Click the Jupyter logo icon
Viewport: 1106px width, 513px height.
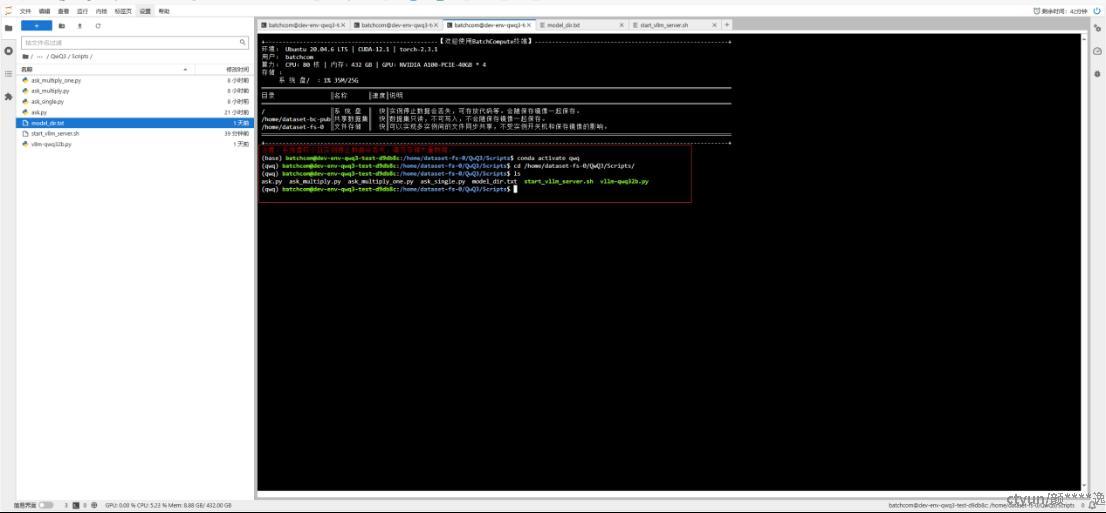pyautogui.click(x=8, y=11)
